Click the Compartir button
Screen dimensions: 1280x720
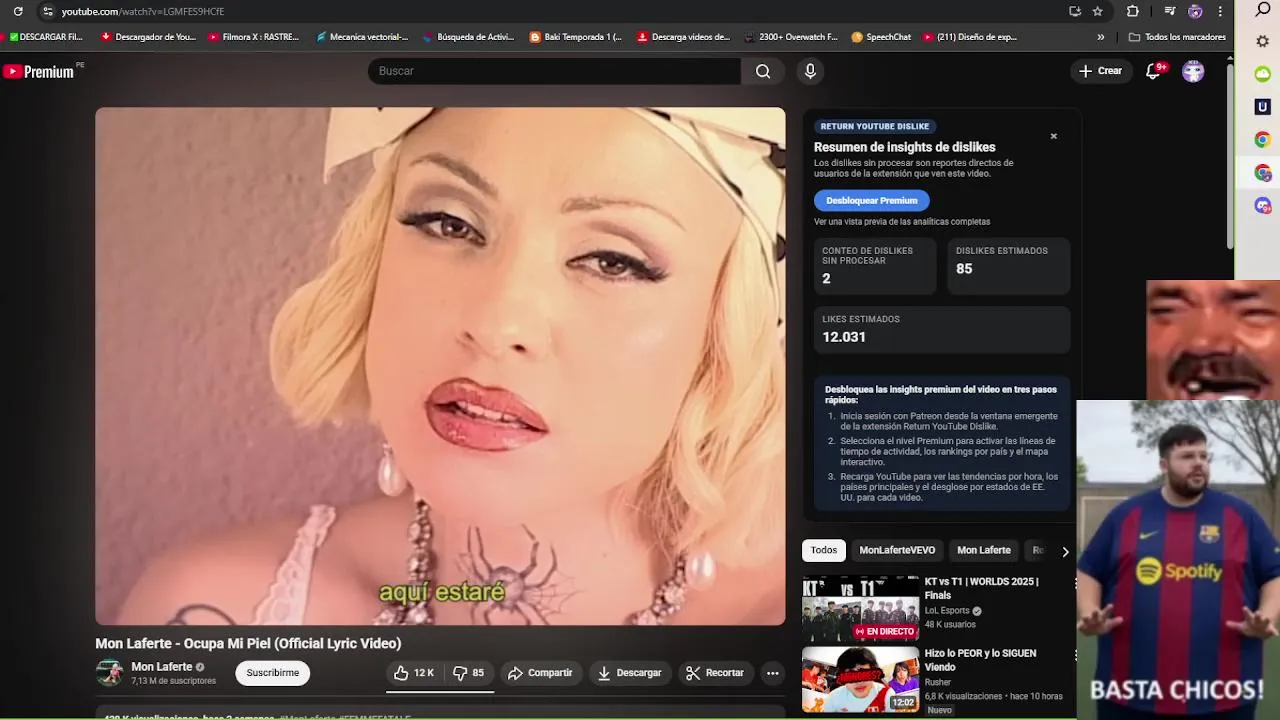click(x=540, y=673)
